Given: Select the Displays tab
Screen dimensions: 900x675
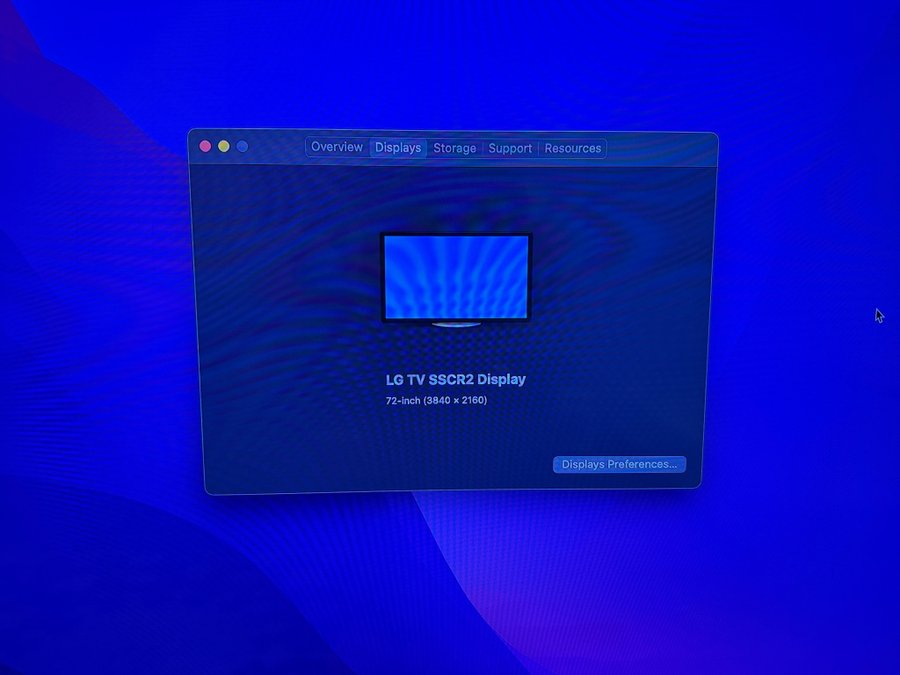Looking at the screenshot, I should (x=398, y=148).
